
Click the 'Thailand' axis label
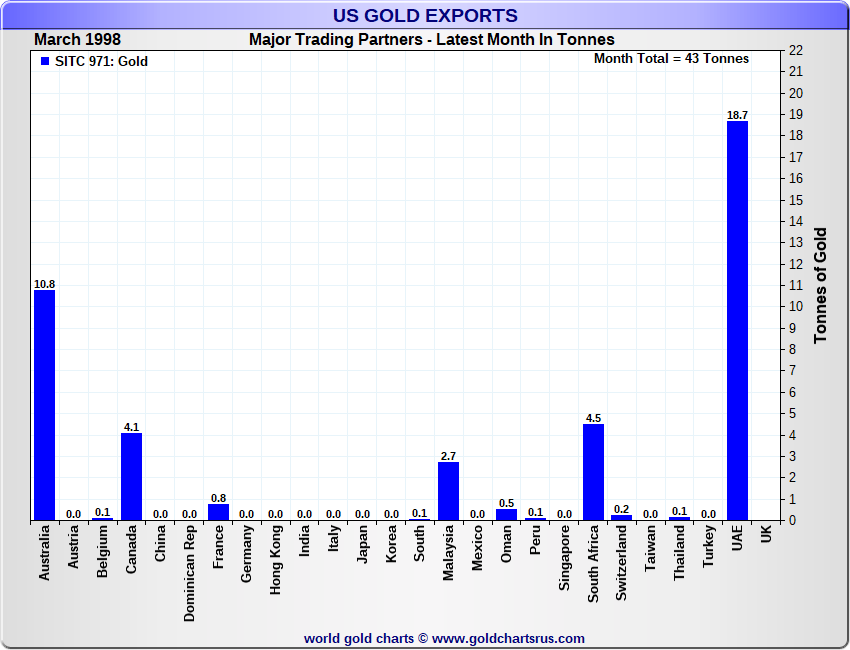click(x=679, y=552)
